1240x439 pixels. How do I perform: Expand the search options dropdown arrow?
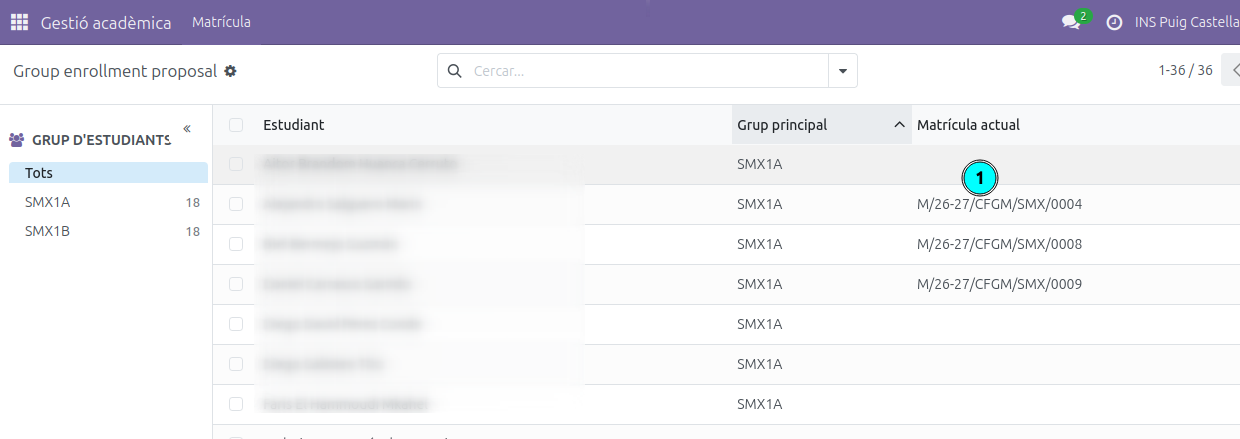pos(842,71)
